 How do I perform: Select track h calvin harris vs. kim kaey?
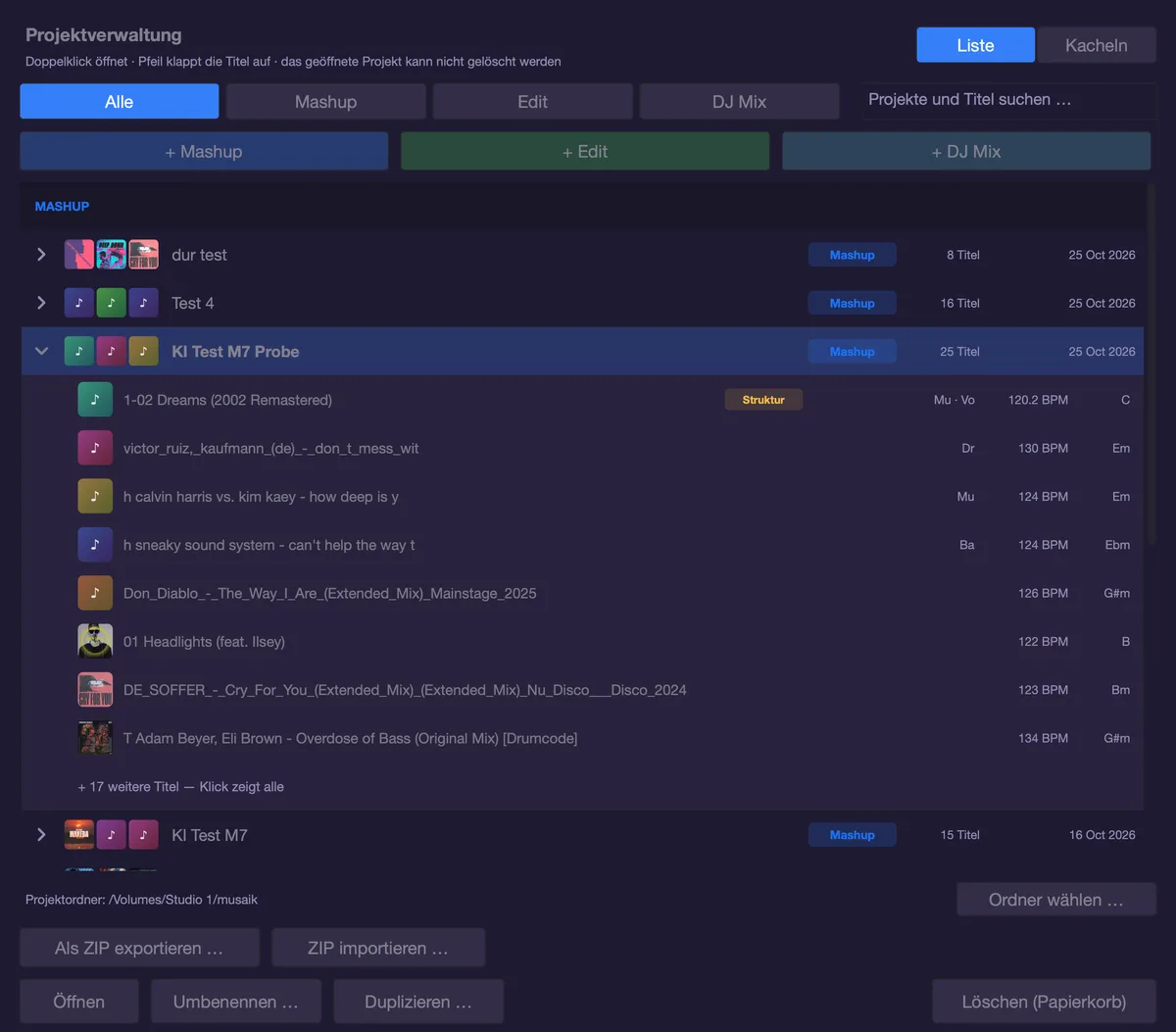(x=582, y=497)
